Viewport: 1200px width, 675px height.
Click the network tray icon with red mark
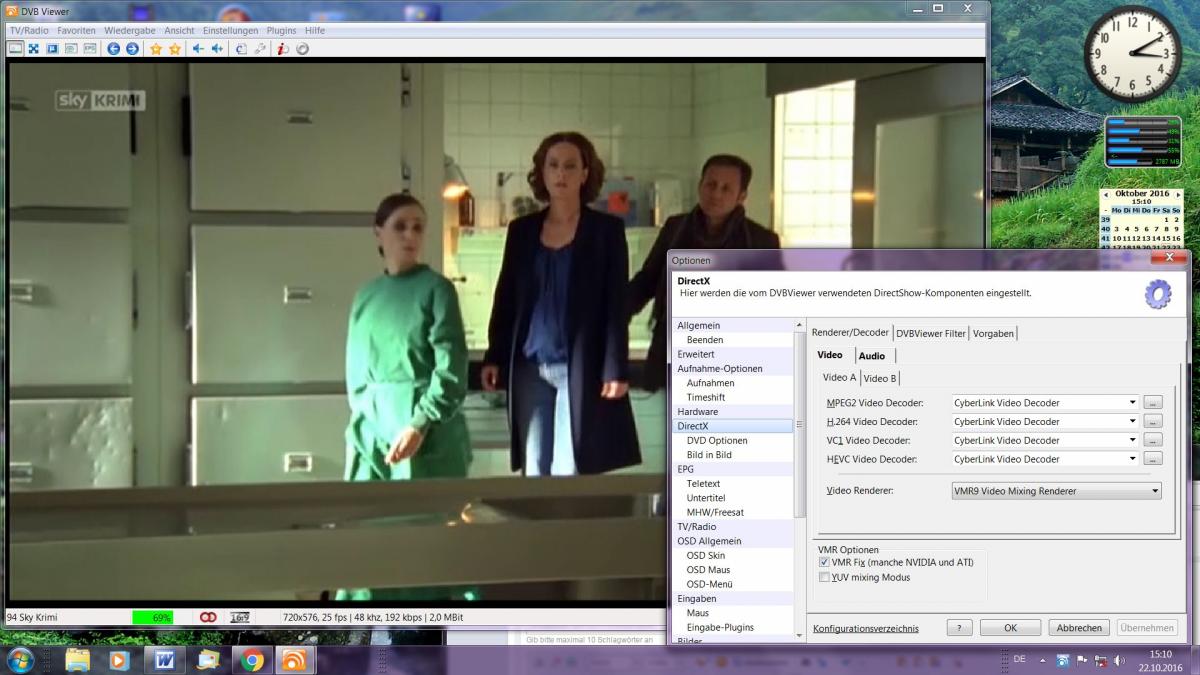click(x=1099, y=660)
